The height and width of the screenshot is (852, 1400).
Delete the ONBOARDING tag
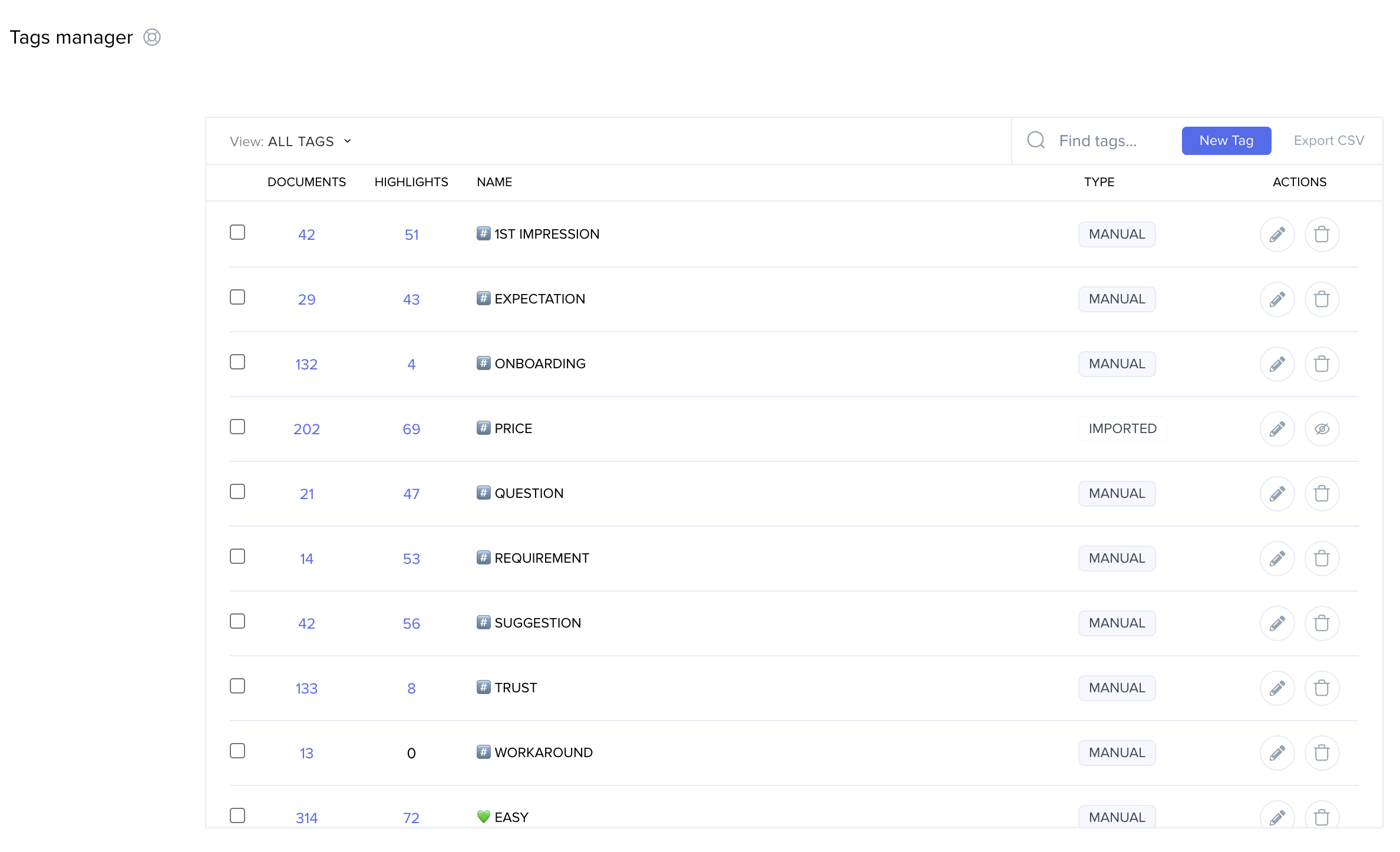(x=1322, y=364)
